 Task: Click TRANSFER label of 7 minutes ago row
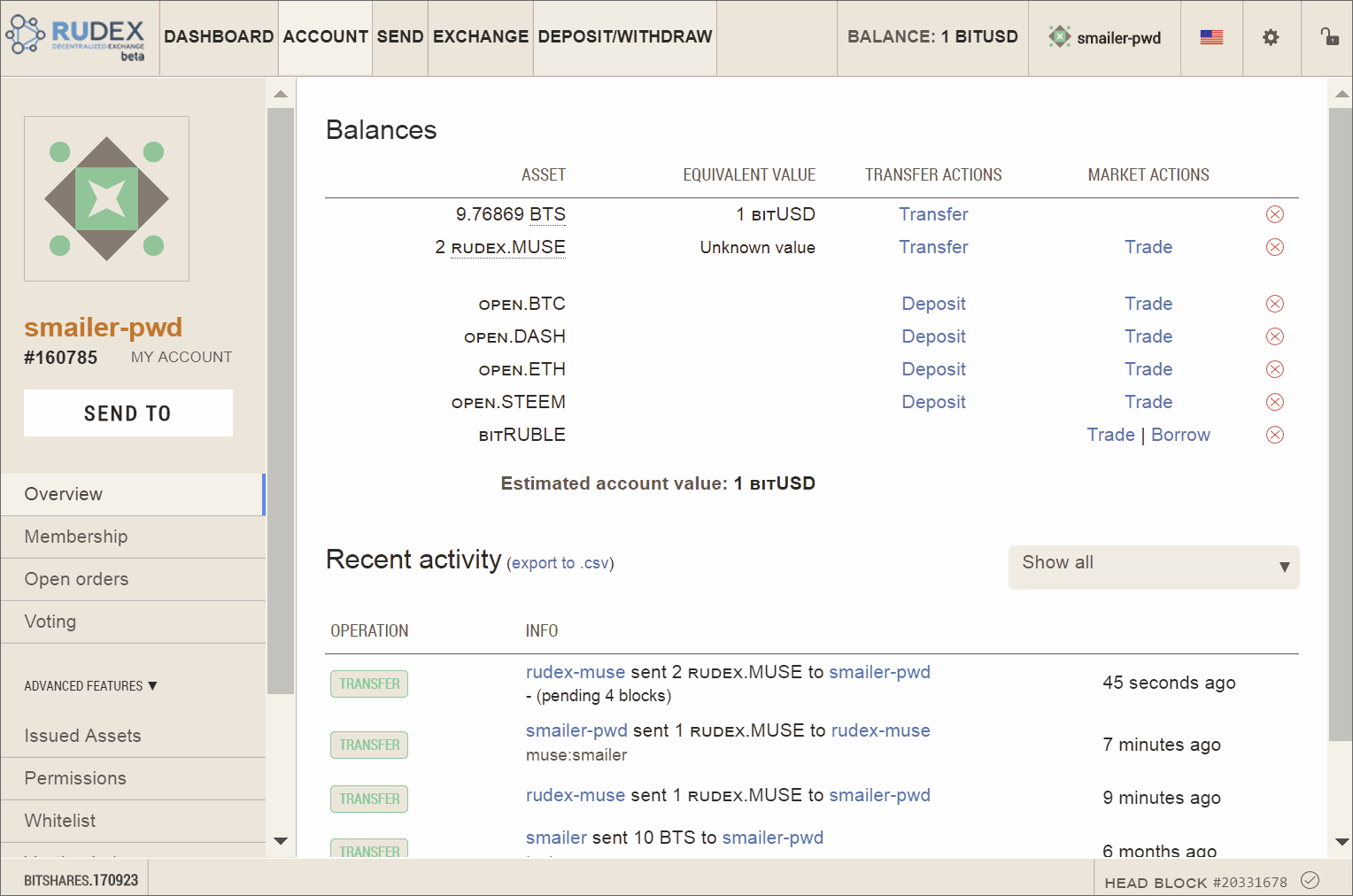pyautogui.click(x=369, y=745)
